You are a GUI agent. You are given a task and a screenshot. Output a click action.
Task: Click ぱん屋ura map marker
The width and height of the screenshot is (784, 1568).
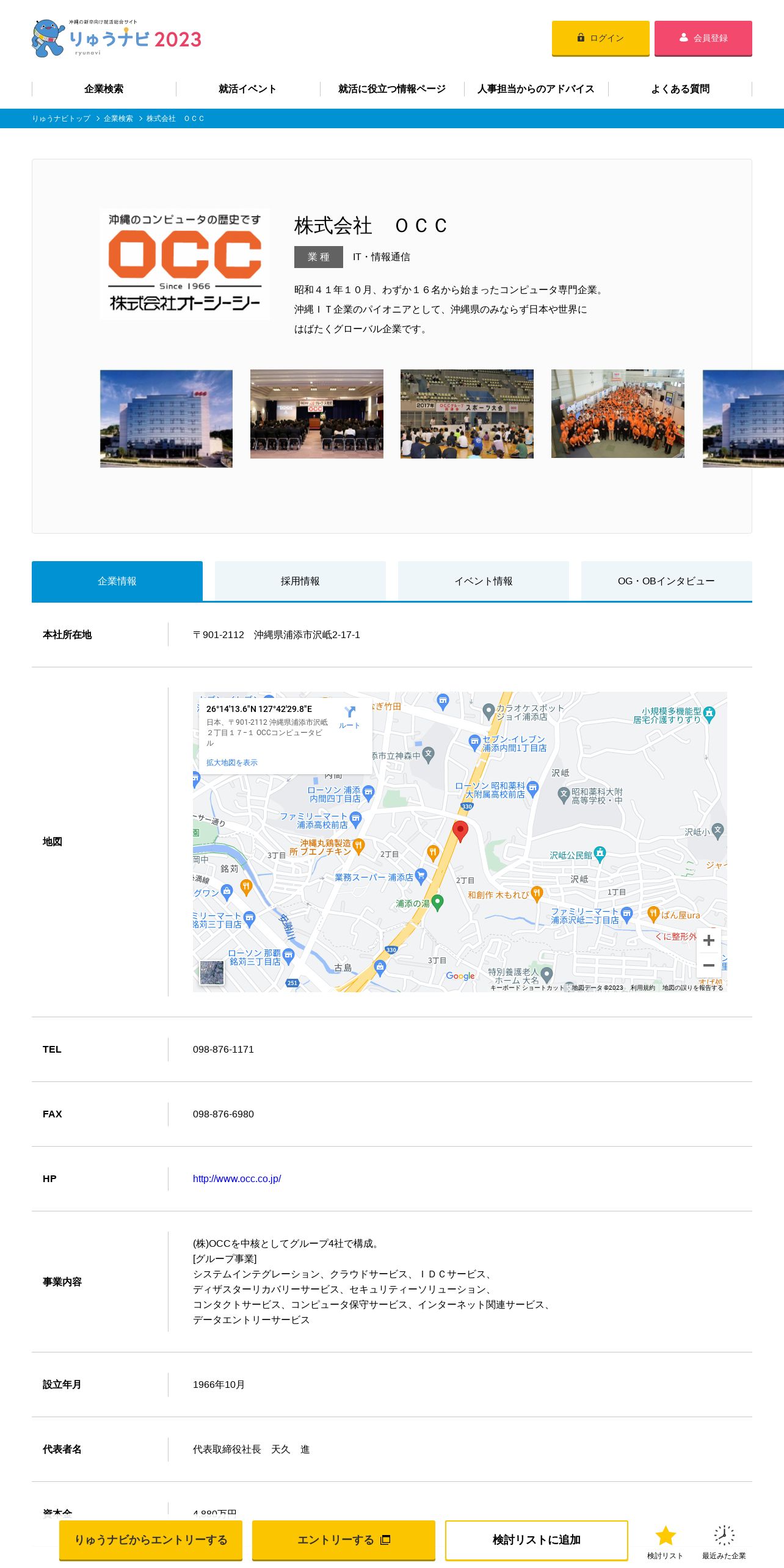click(x=653, y=914)
